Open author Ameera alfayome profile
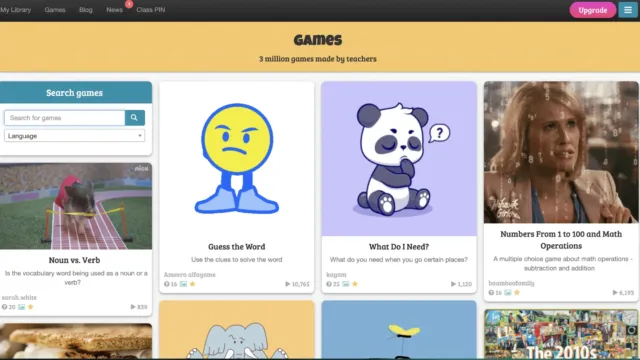 [x=190, y=275]
